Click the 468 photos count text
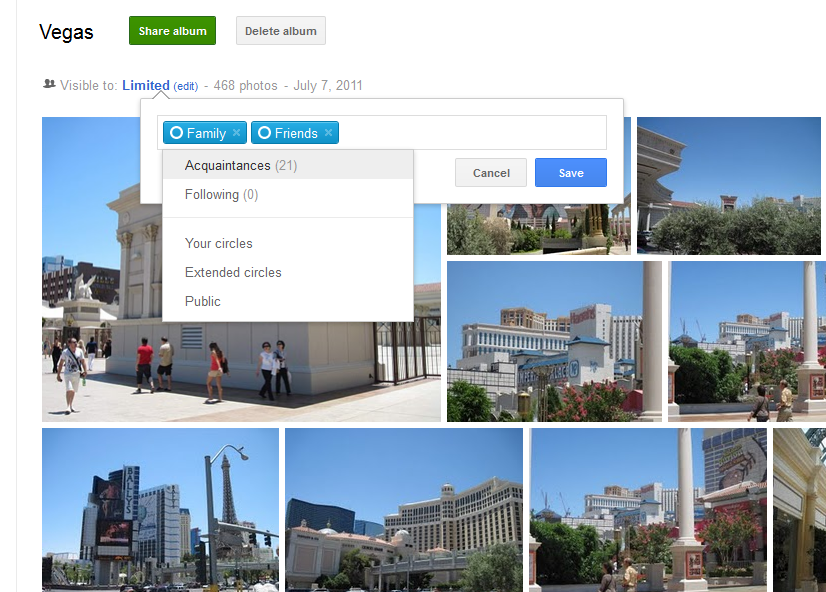 245,85
